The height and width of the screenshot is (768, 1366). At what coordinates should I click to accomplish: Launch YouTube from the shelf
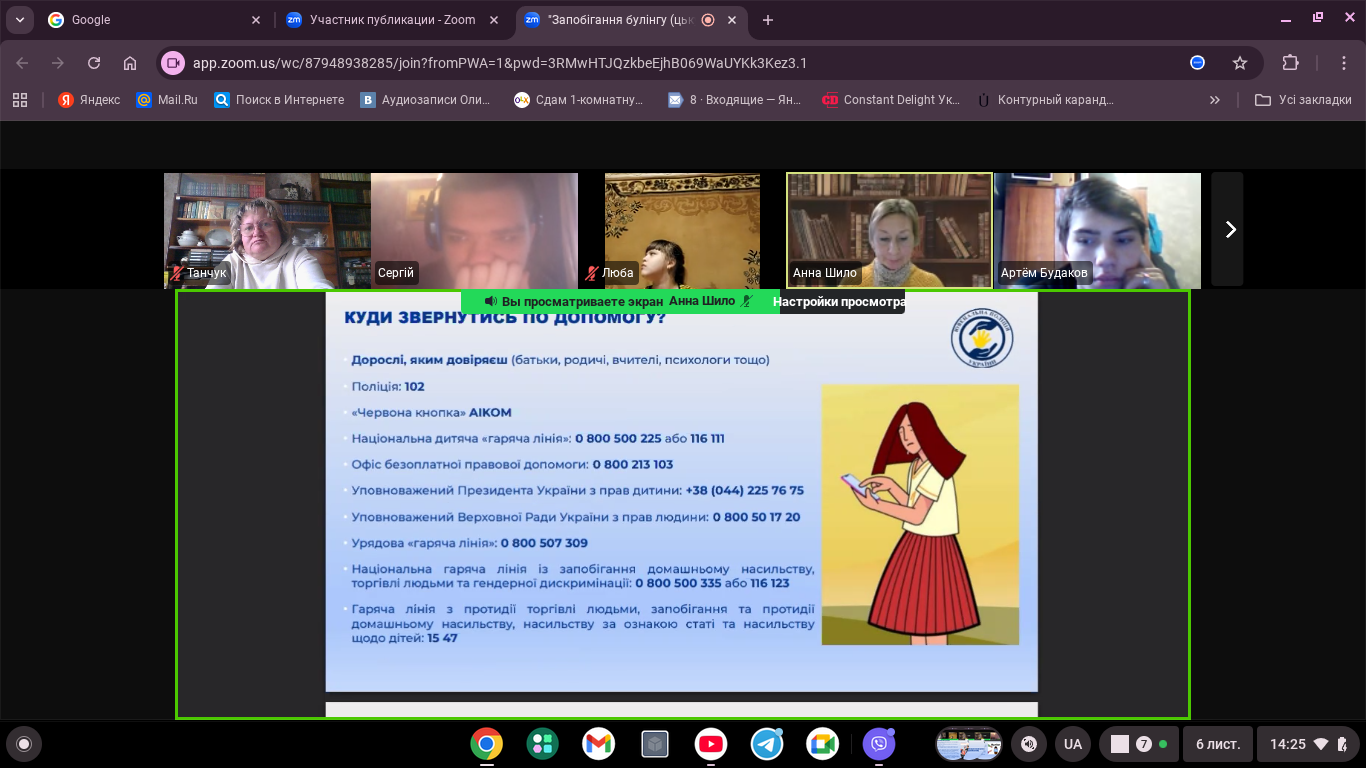click(x=711, y=744)
